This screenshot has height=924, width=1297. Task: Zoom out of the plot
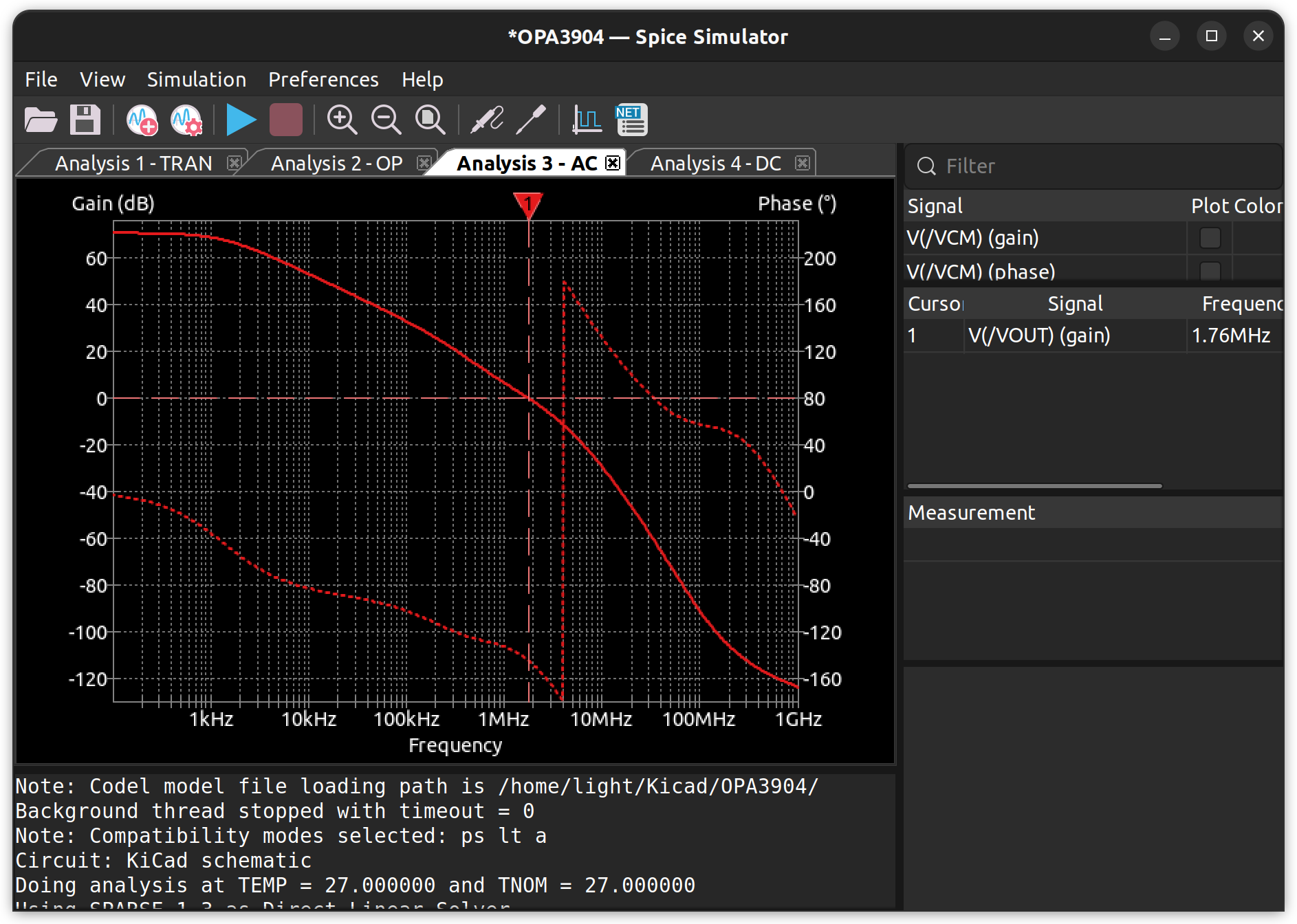click(386, 120)
